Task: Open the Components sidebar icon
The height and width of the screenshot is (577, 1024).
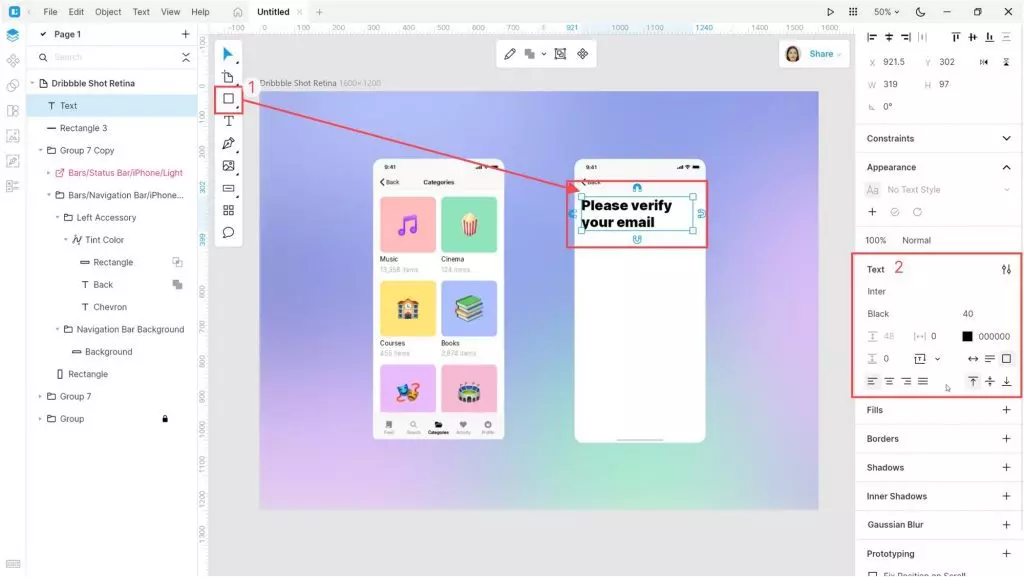Action: coord(13,61)
